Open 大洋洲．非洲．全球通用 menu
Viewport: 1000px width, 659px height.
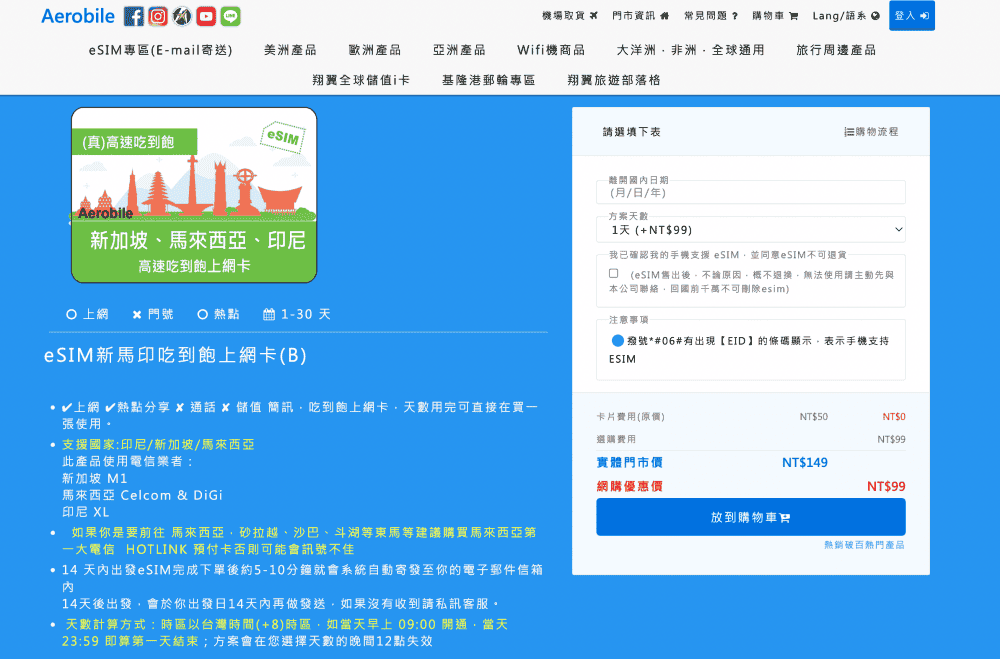click(691, 50)
